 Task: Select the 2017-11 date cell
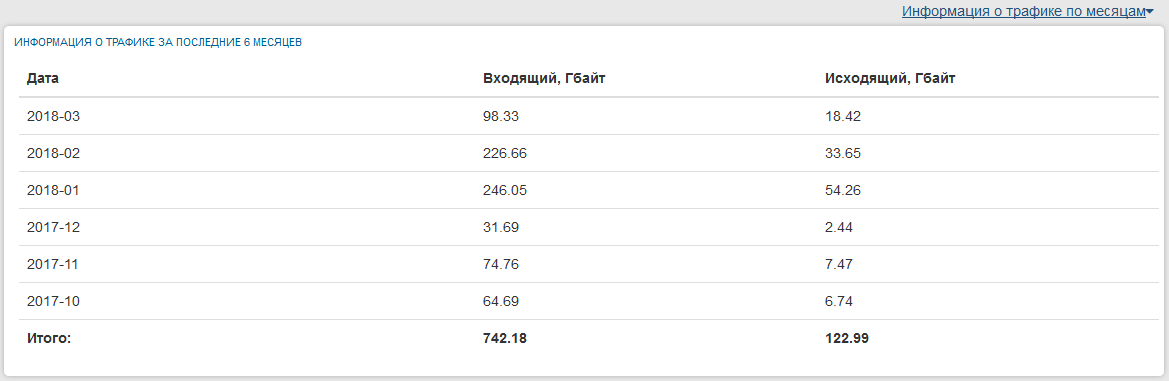tap(53, 264)
